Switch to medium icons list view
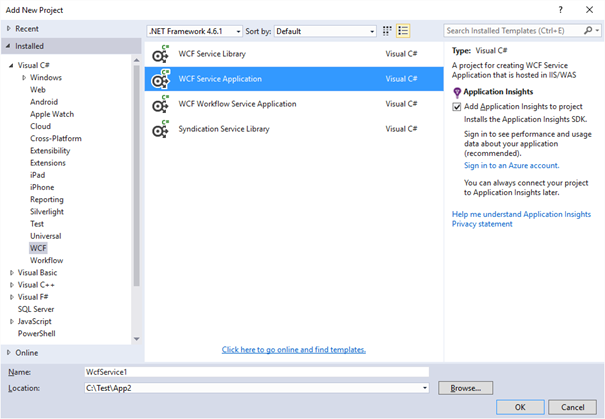 tap(403, 31)
